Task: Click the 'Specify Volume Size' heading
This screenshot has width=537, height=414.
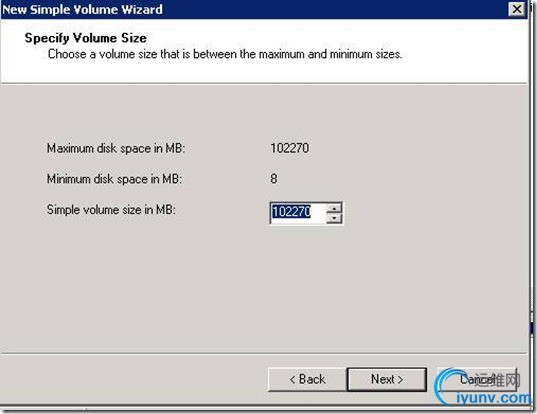Action: [x=86, y=38]
